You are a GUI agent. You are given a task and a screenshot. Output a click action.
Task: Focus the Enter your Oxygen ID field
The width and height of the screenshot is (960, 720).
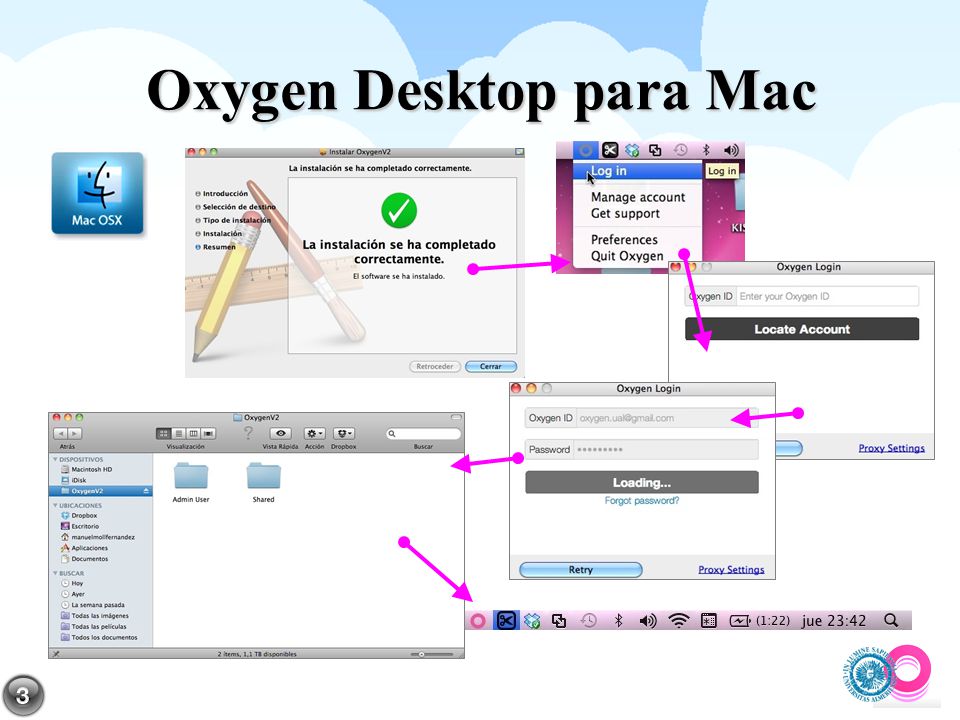pos(827,296)
